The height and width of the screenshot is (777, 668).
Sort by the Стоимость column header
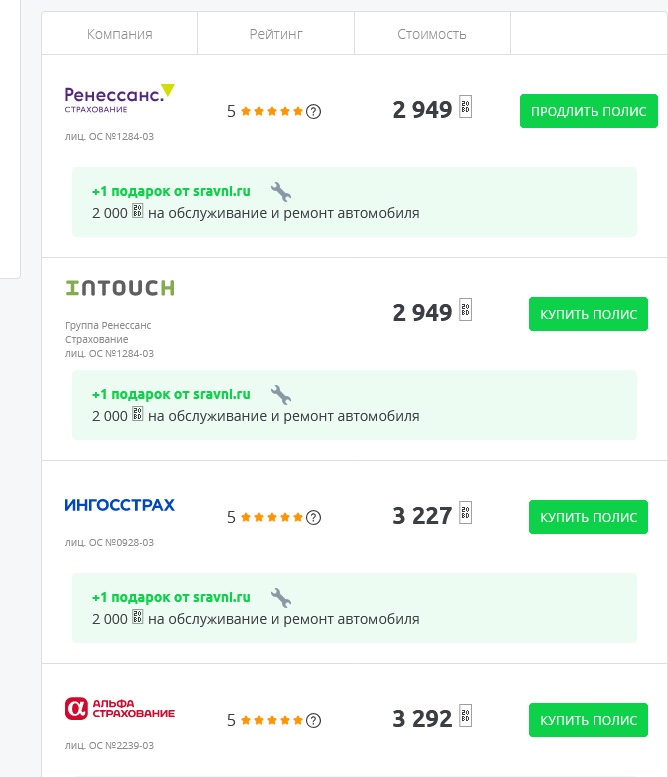pyautogui.click(x=432, y=34)
